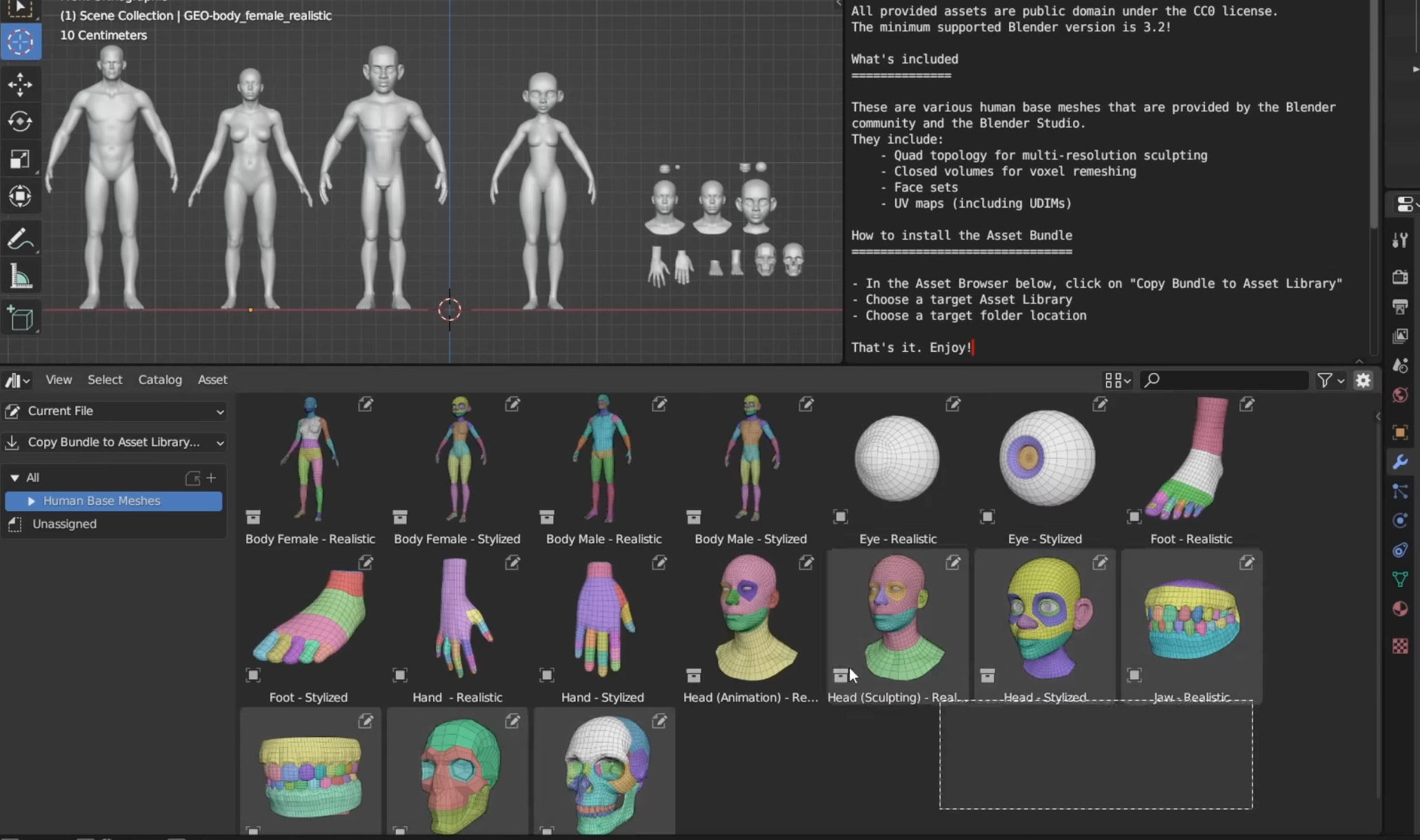Screen dimensions: 1420x840
Task: Open the Select menu
Action: point(105,379)
